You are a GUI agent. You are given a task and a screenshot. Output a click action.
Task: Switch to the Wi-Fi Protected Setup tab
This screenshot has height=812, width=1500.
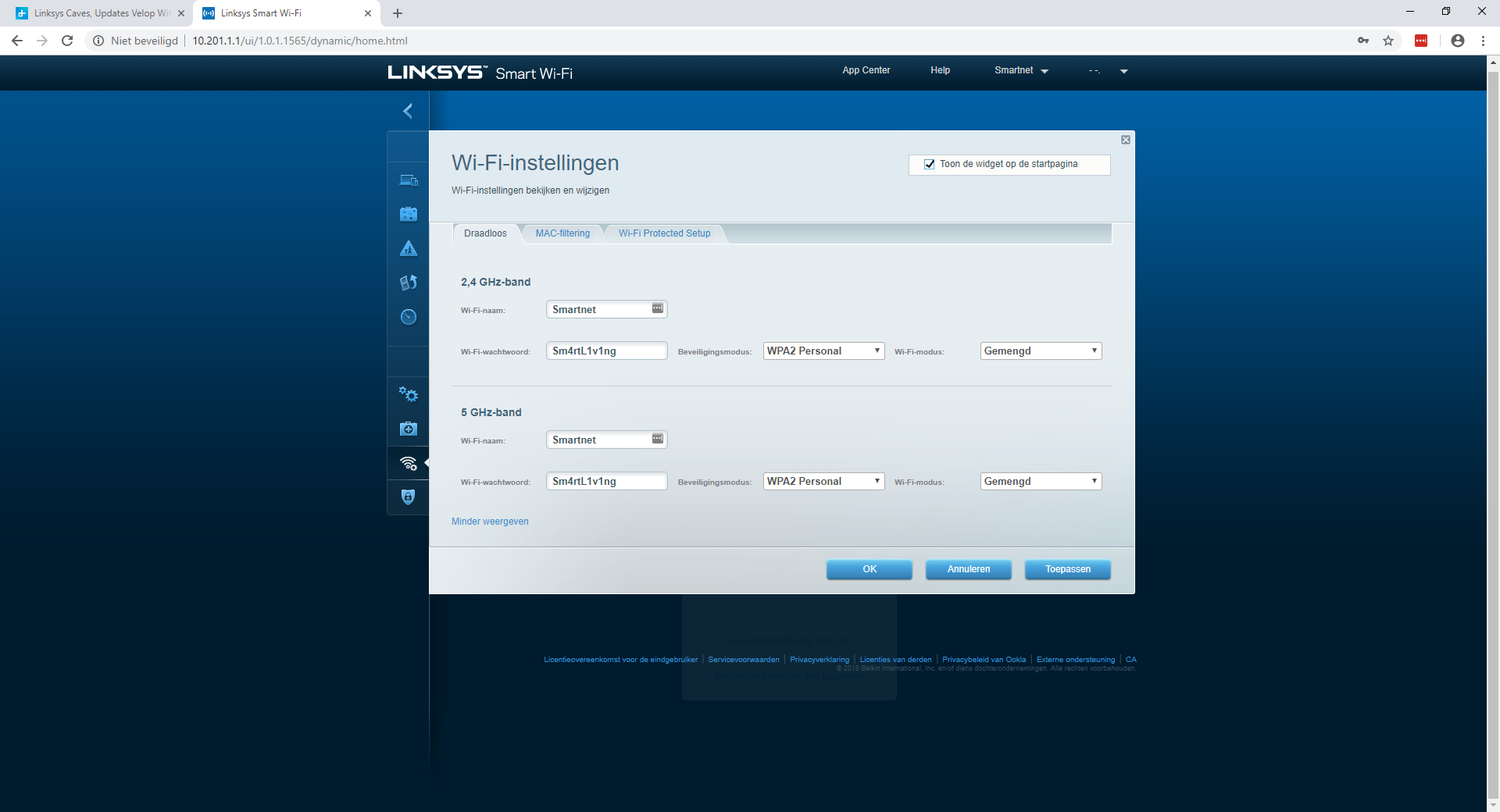pos(665,233)
